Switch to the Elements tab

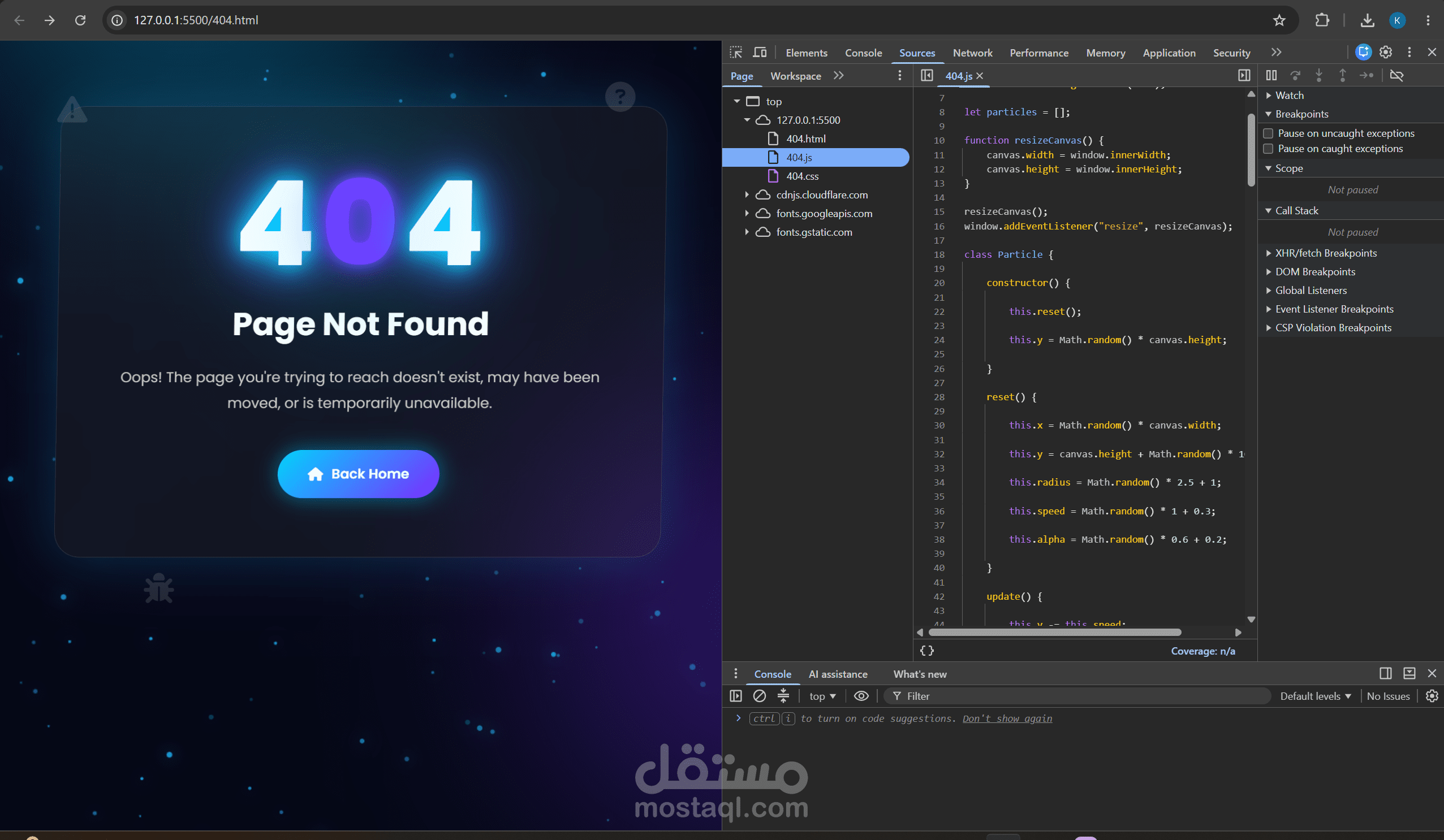click(x=806, y=53)
